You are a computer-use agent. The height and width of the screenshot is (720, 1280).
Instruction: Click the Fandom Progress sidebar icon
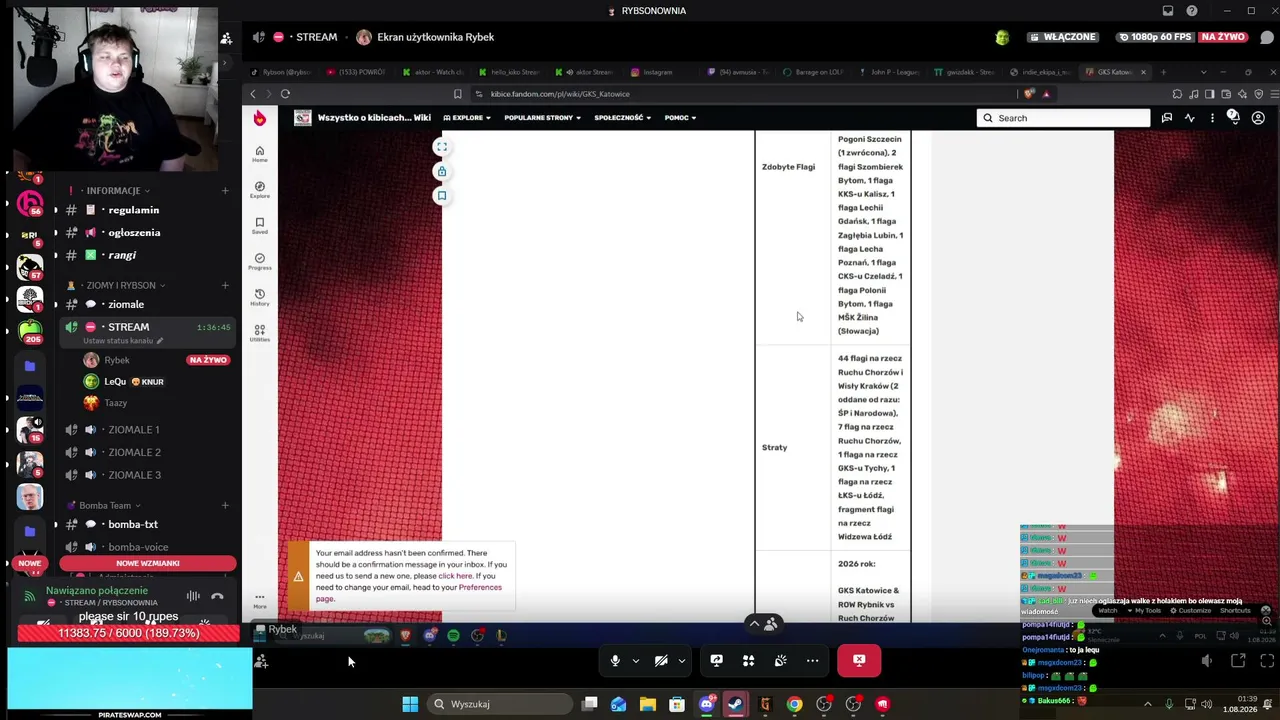point(260,262)
